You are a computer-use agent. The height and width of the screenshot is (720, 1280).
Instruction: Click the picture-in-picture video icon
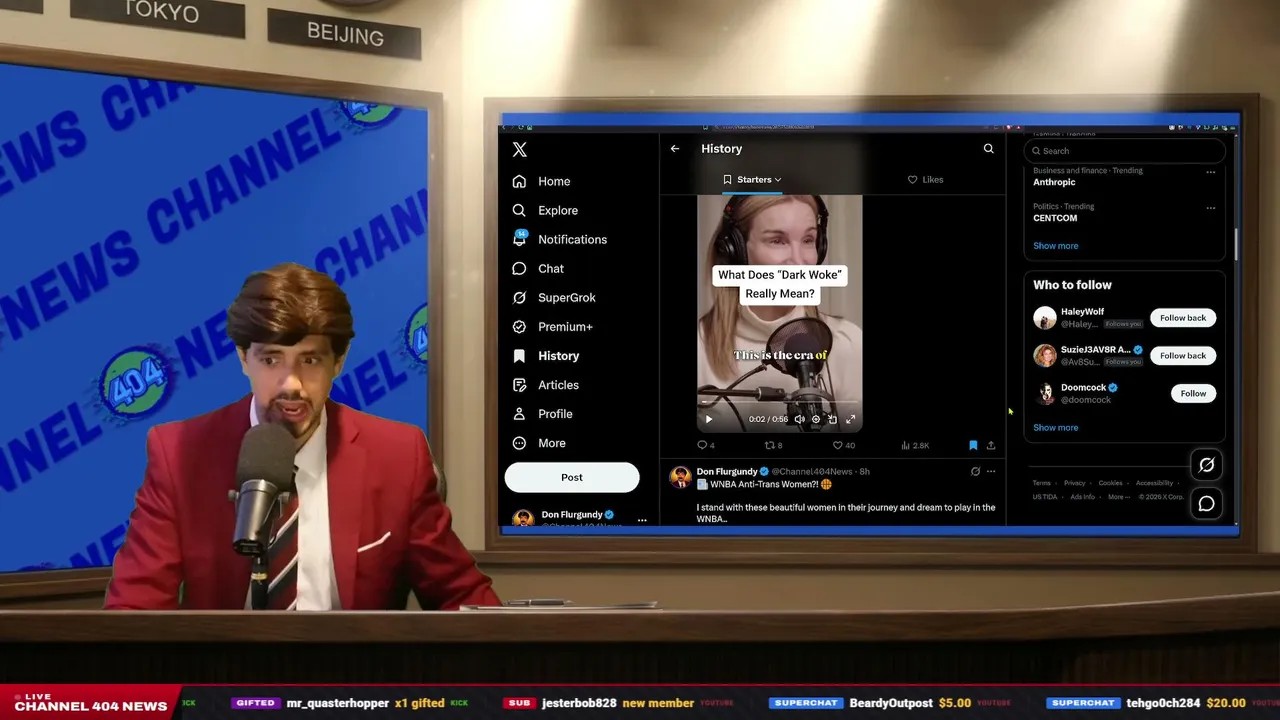click(x=833, y=420)
